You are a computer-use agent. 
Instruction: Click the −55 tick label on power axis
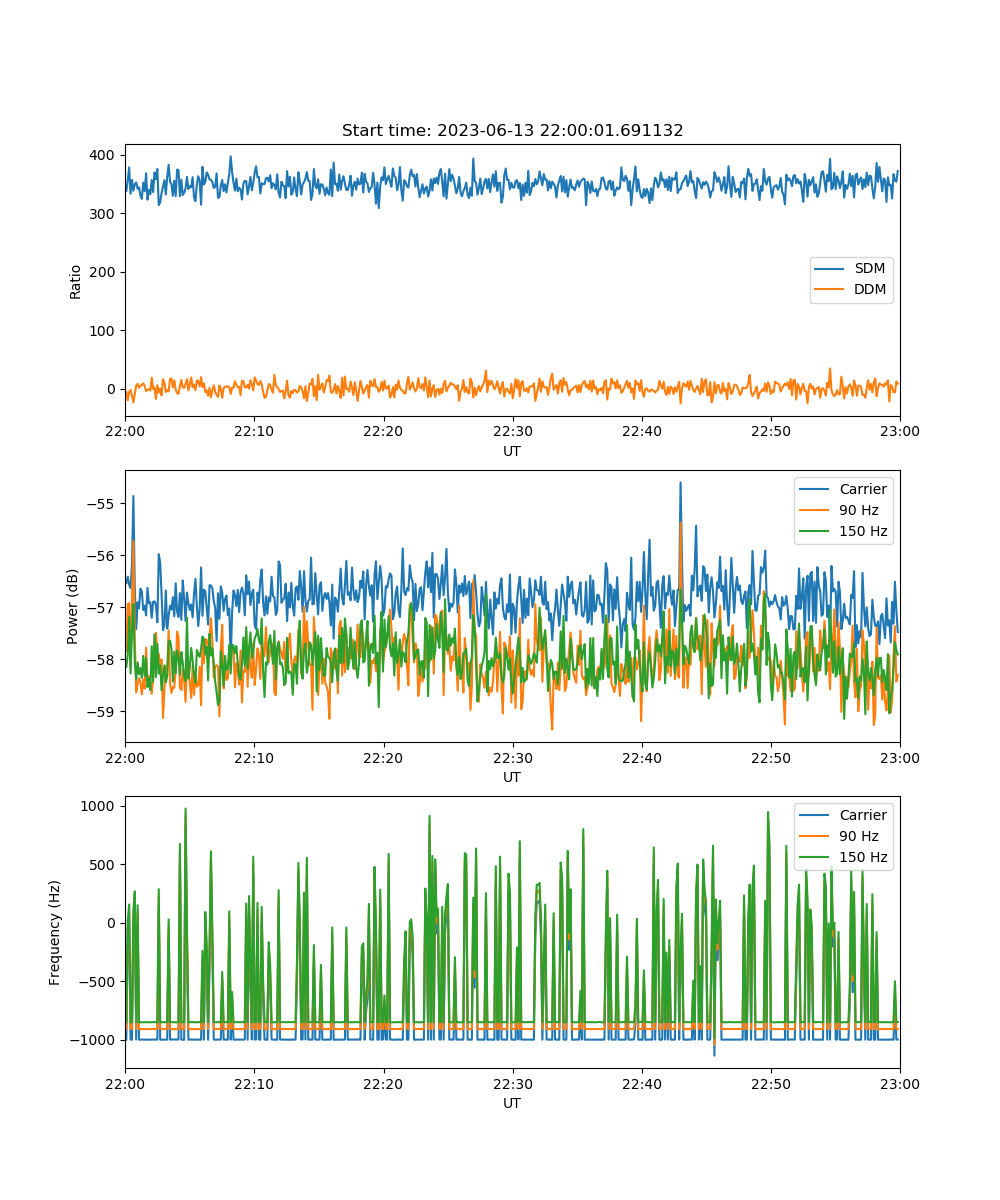(x=103, y=503)
